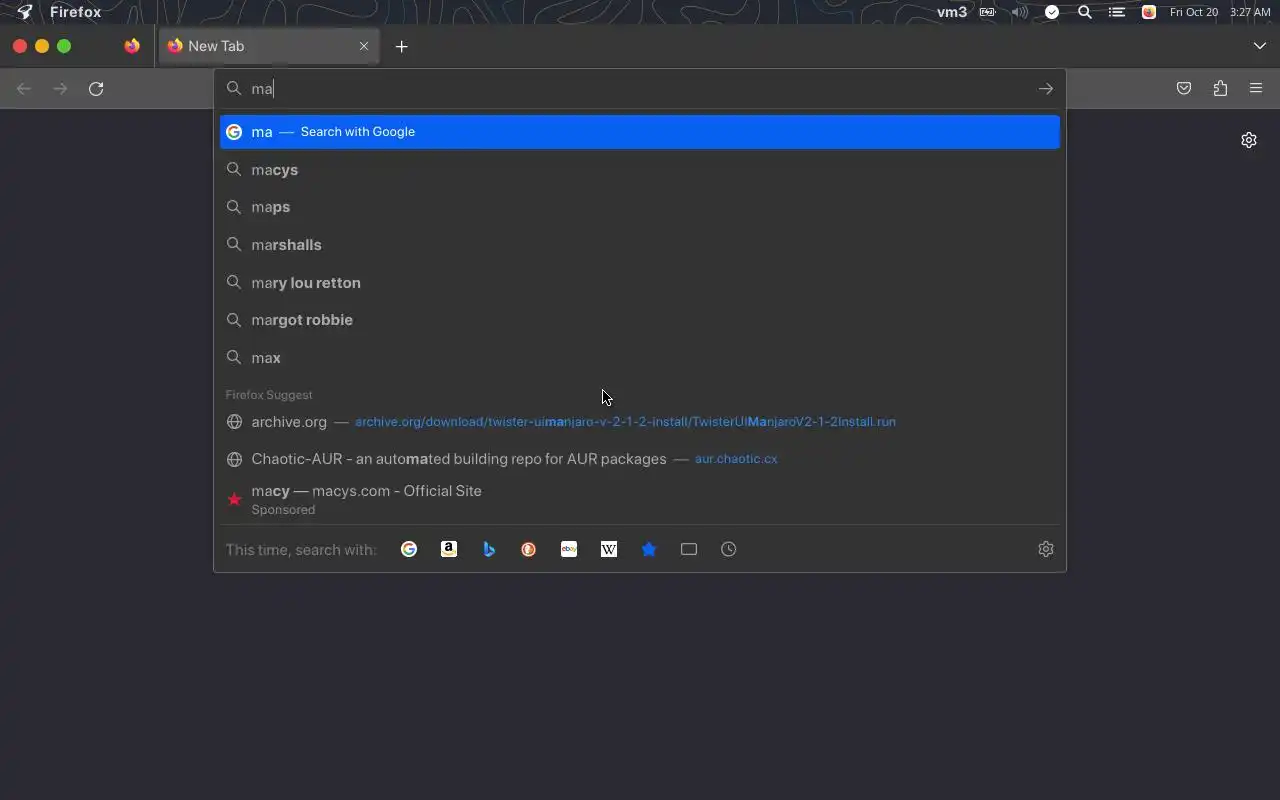Select the 'max' search suggestion
Screen dimensions: 1280x800
pyautogui.click(x=640, y=358)
